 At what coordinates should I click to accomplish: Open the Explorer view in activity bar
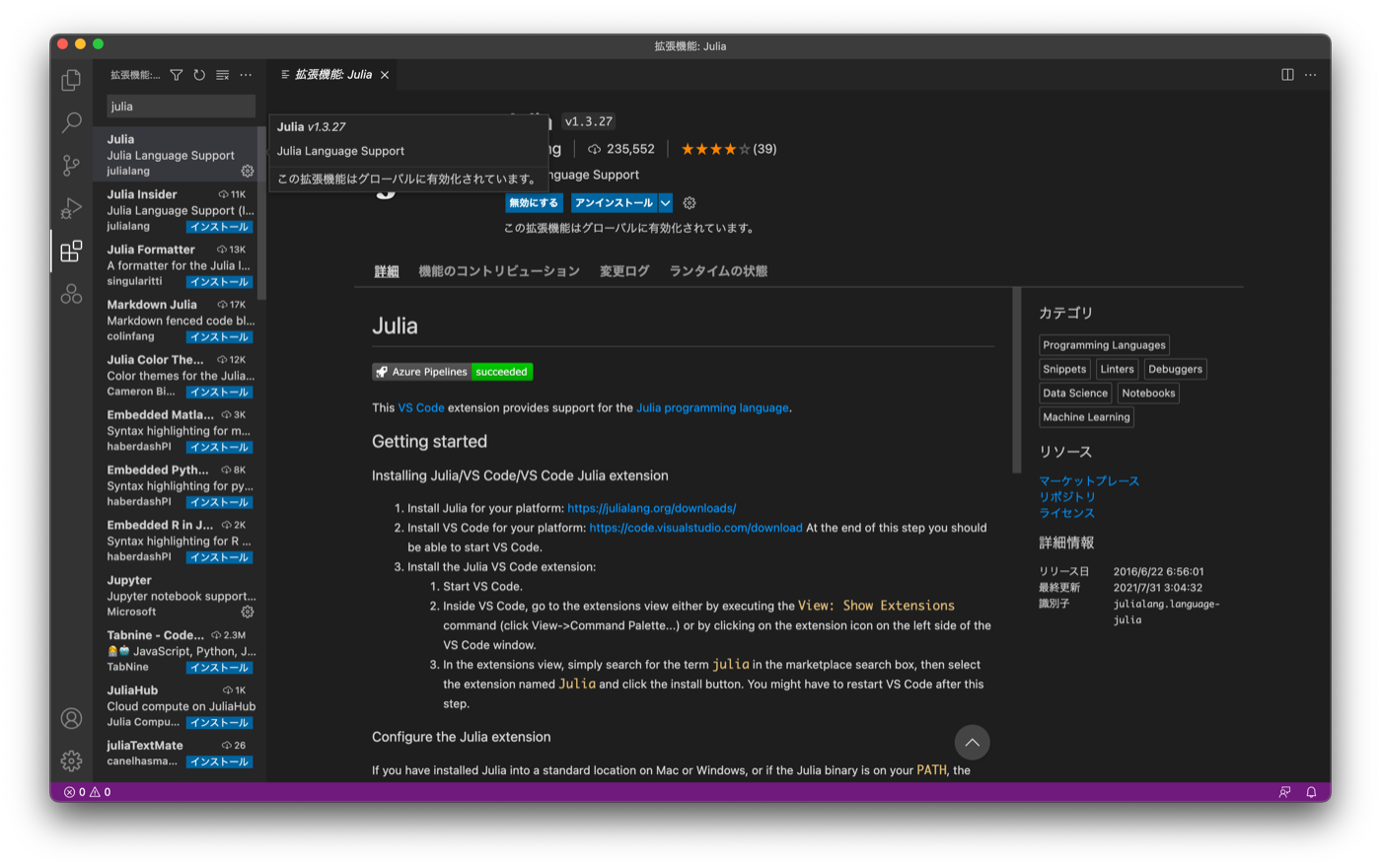pos(71,80)
